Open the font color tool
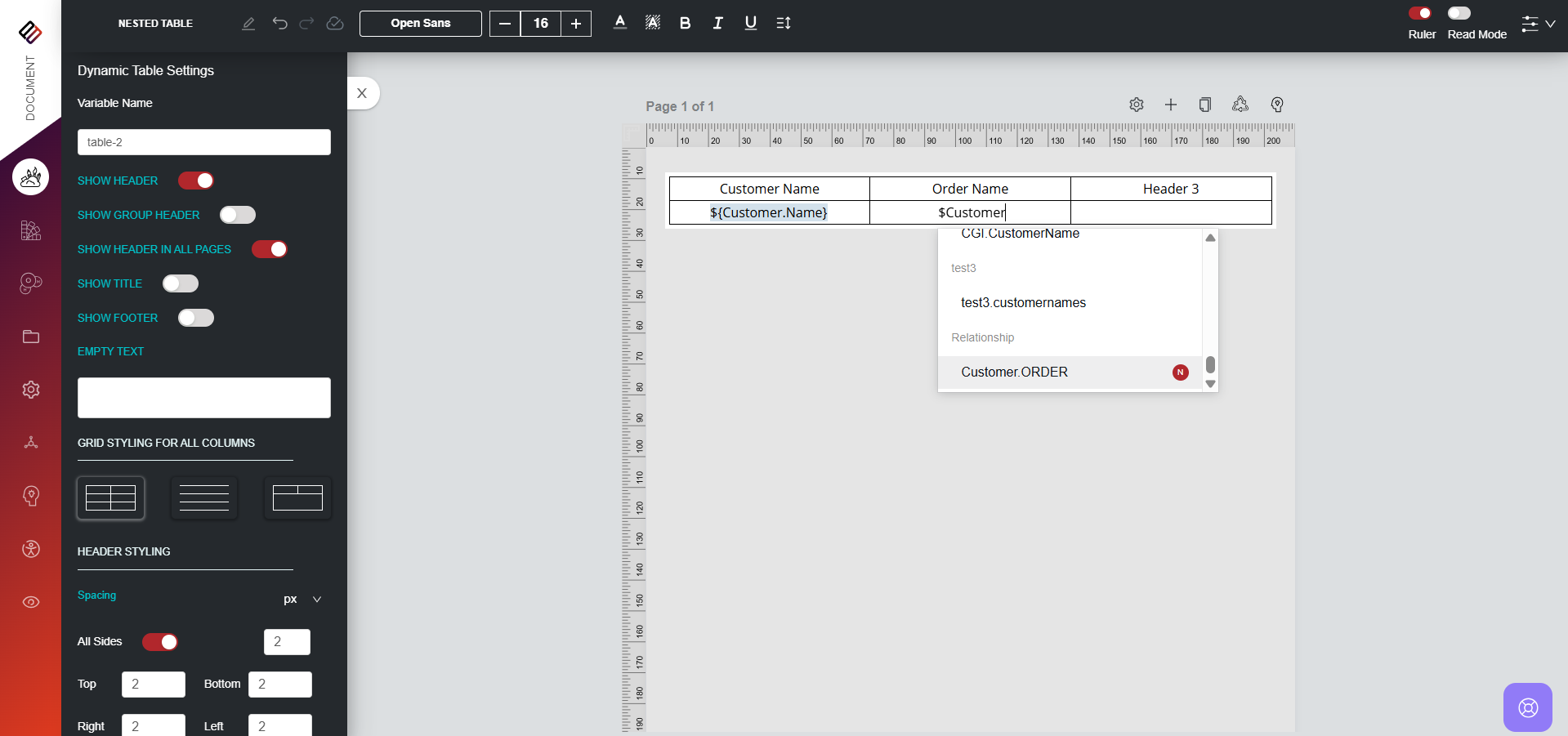This screenshot has width=1568, height=736. (x=620, y=23)
